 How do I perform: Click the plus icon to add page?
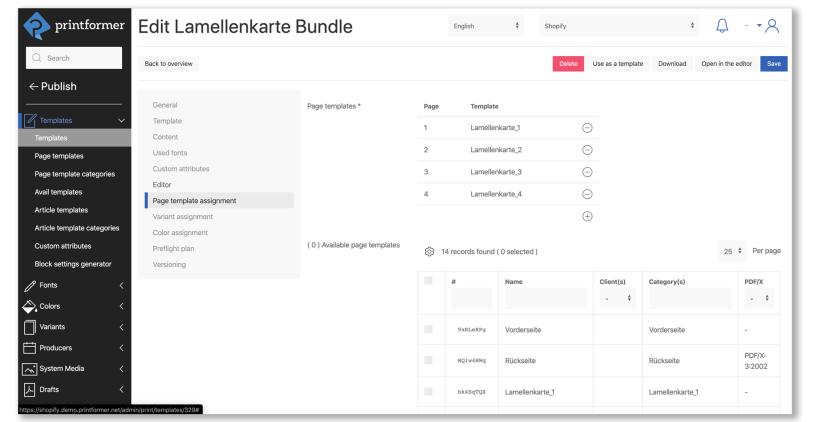[587, 216]
